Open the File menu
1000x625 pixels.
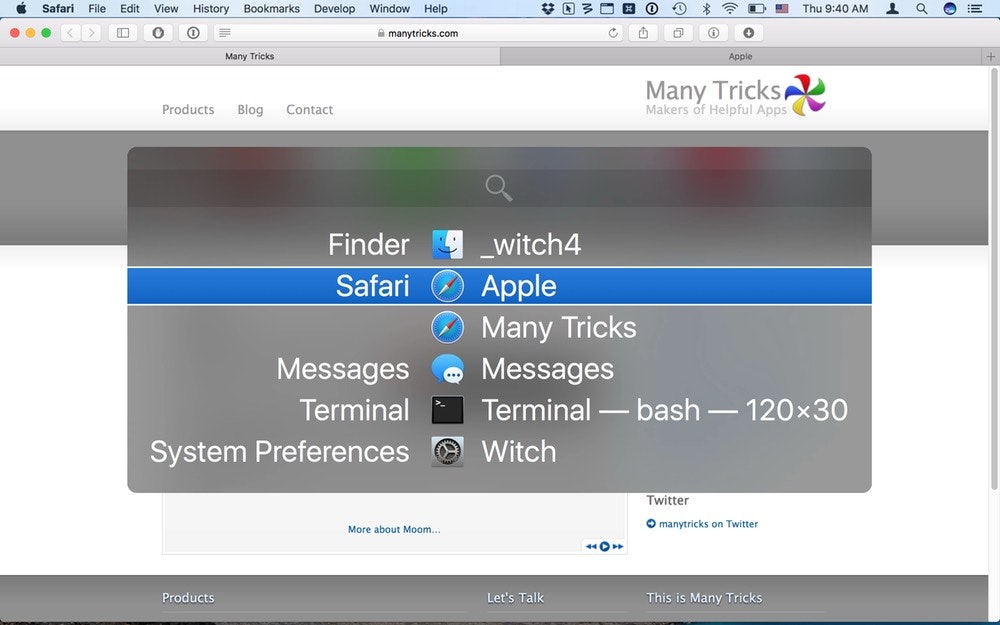point(97,8)
